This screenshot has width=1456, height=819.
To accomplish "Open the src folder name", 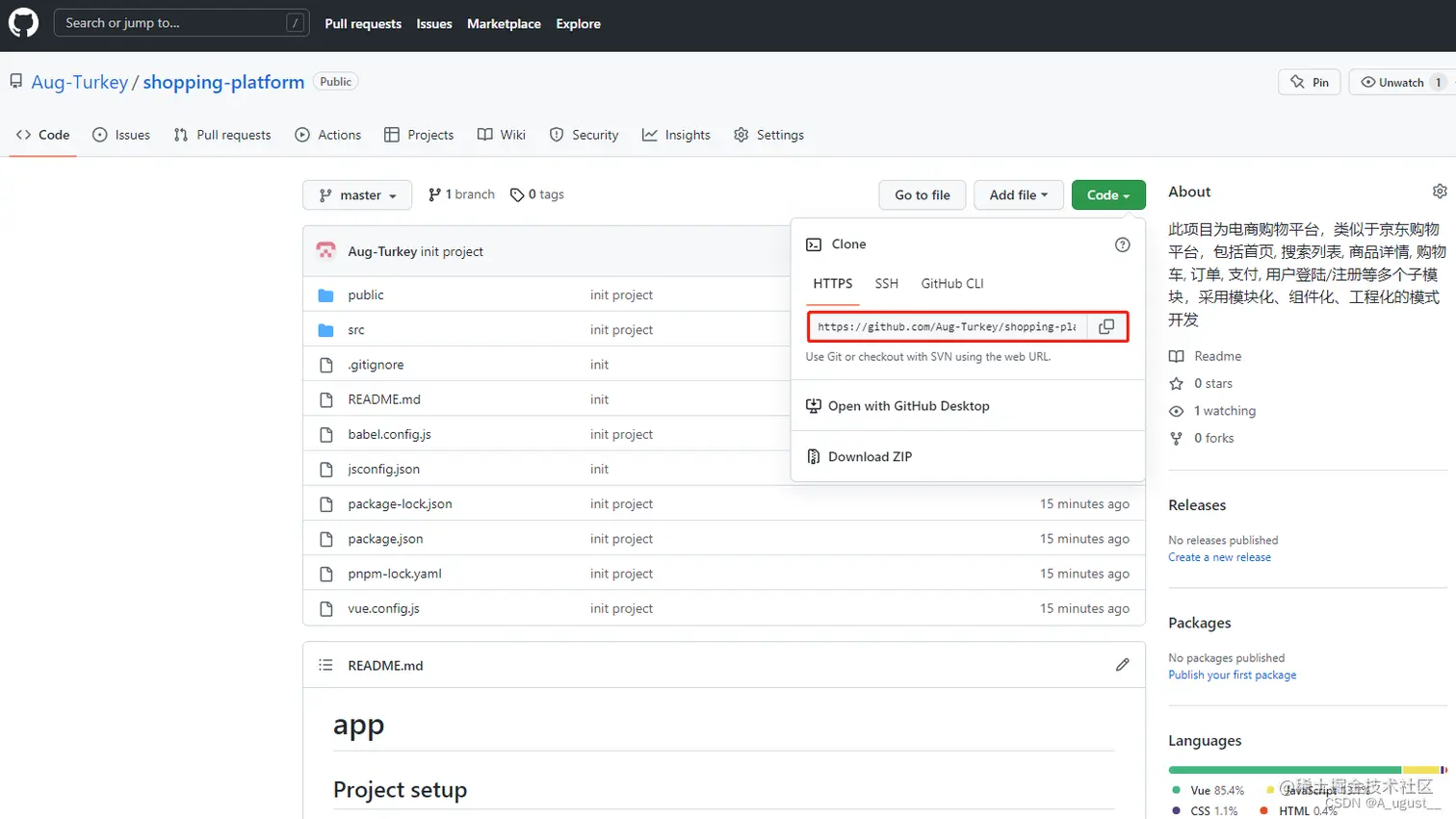I will pyautogui.click(x=356, y=330).
